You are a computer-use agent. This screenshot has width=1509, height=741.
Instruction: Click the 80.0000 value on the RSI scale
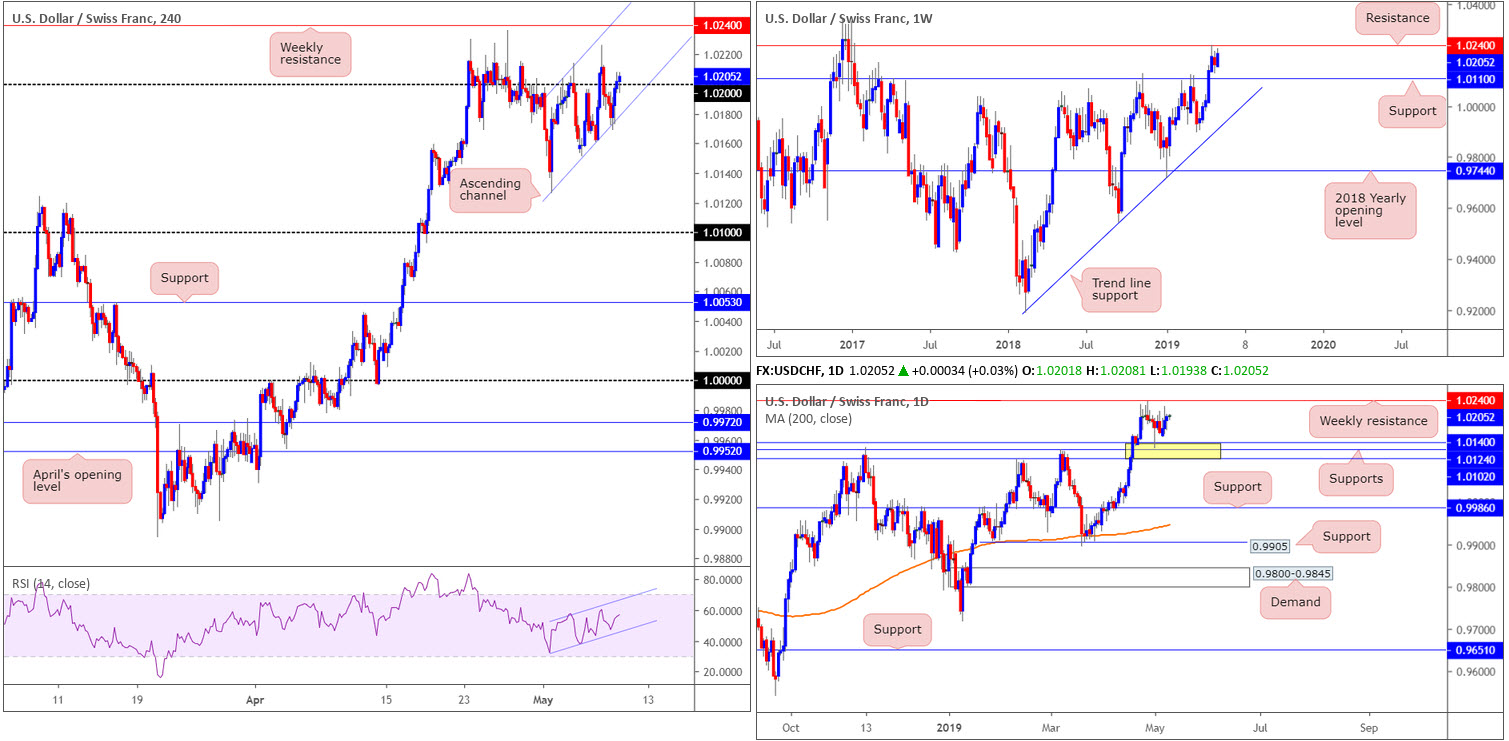[x=722, y=579]
